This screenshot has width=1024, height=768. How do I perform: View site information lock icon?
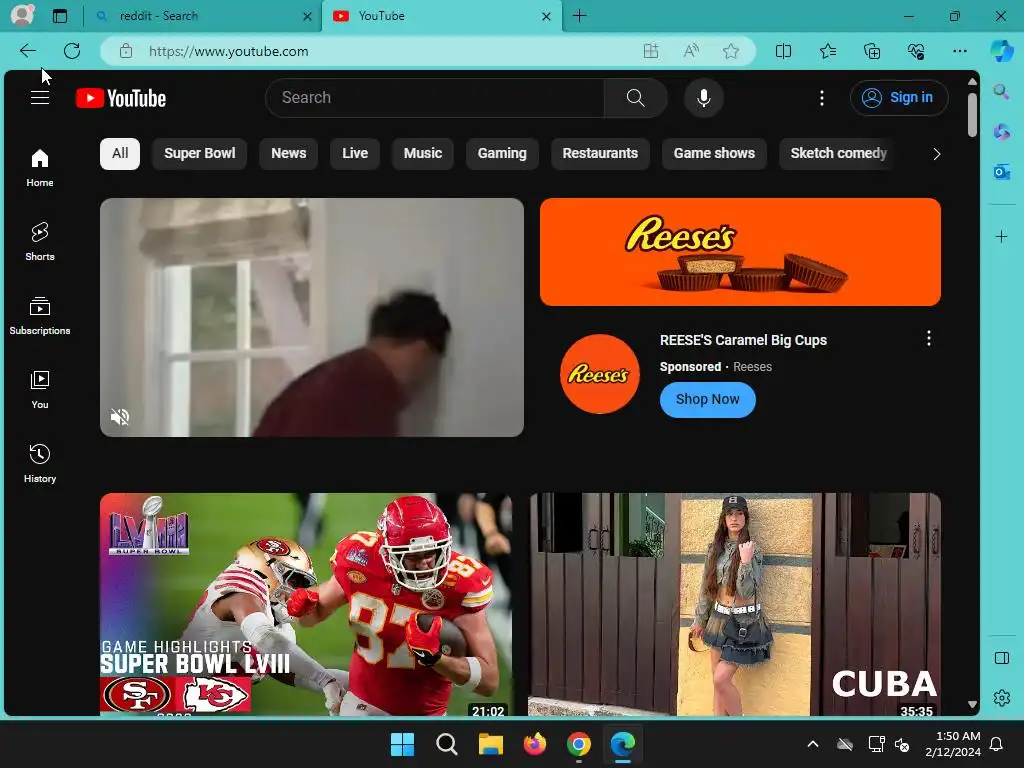coord(126,51)
